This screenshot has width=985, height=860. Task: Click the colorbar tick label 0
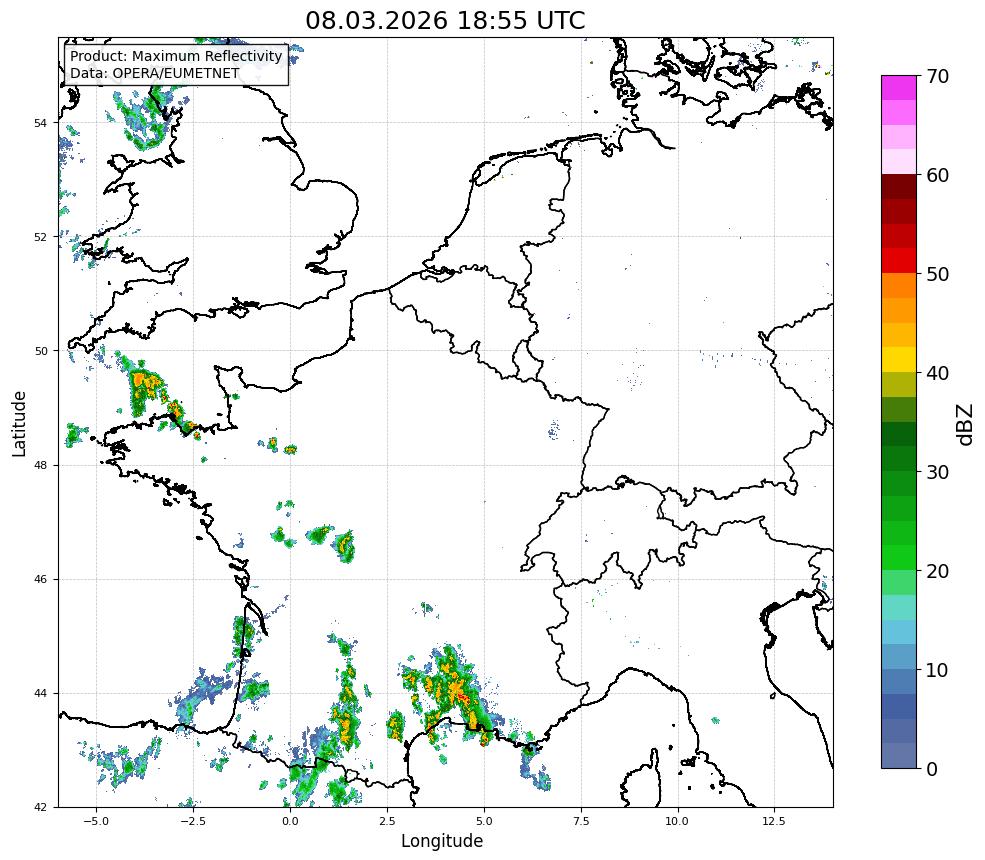click(932, 769)
